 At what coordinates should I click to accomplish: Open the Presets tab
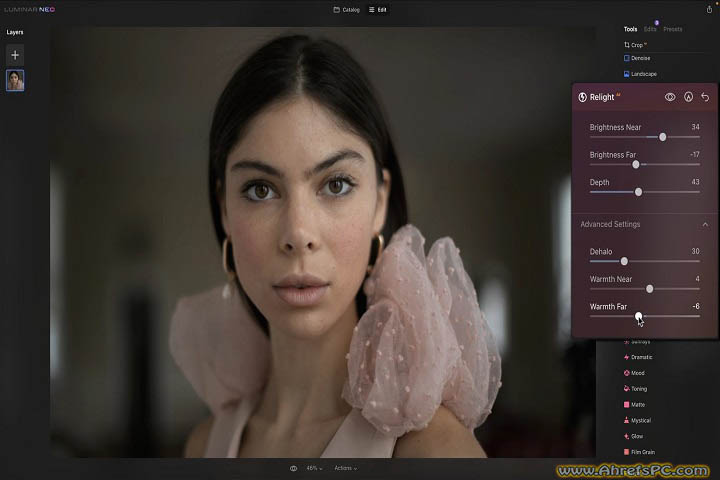(673, 29)
